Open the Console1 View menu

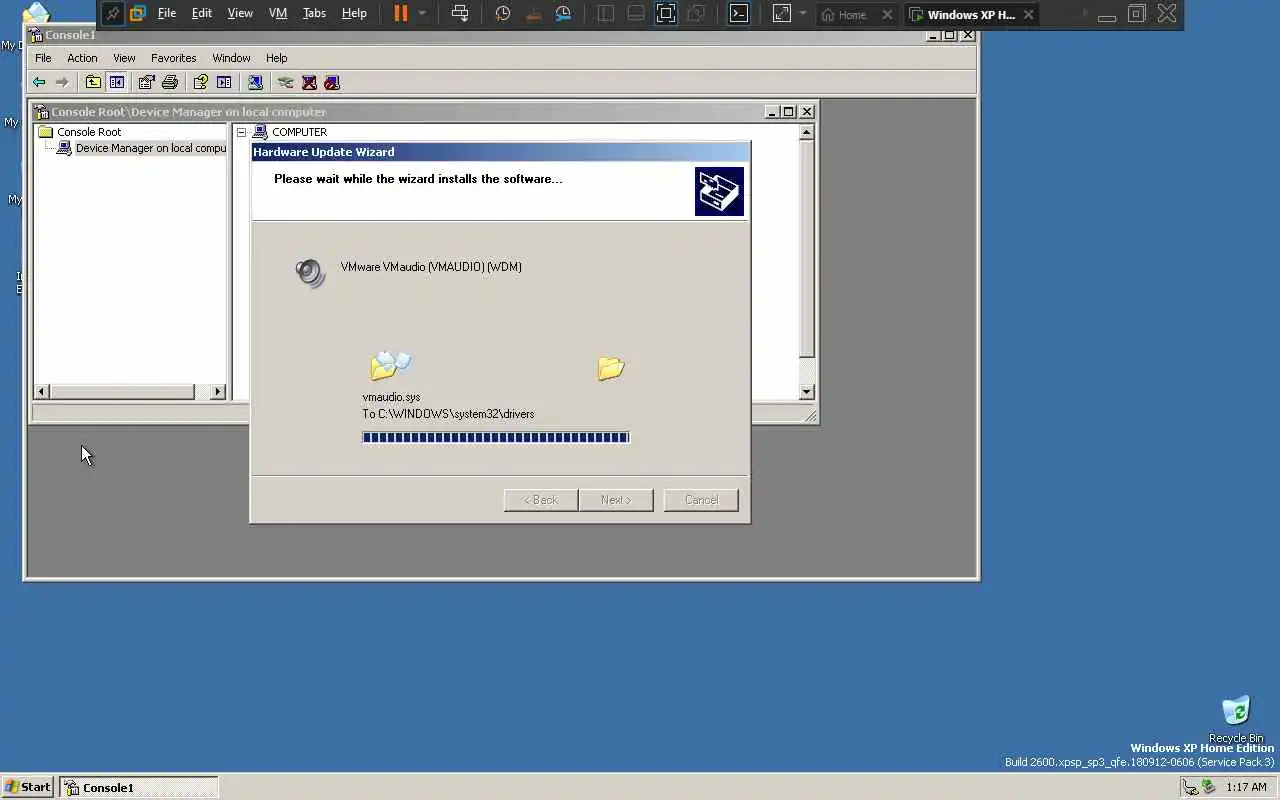124,58
